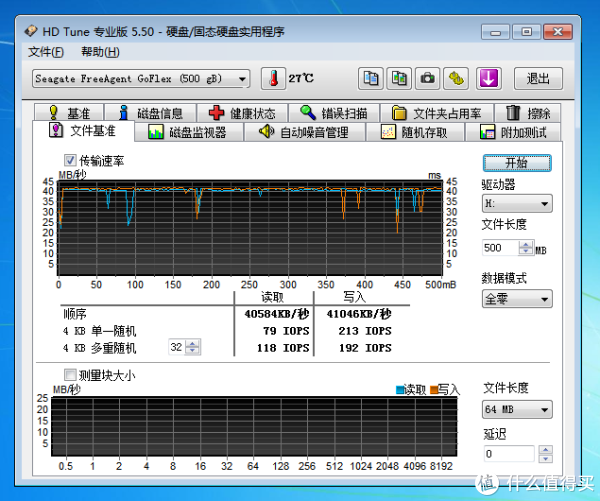
Task: Click the orange 写入 legend swatch
Action: coord(434,390)
